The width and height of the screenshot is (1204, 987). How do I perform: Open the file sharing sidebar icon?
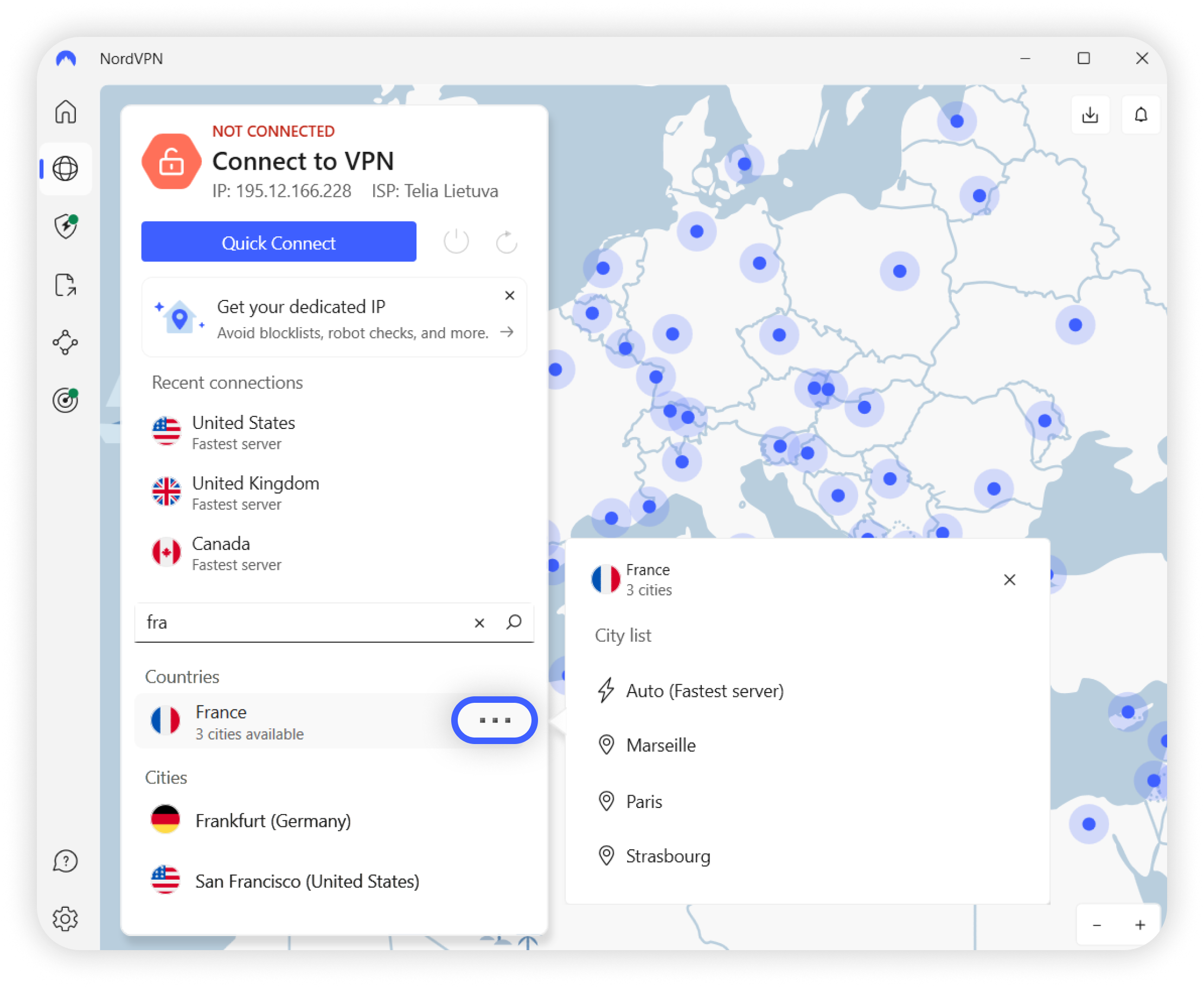[66, 285]
